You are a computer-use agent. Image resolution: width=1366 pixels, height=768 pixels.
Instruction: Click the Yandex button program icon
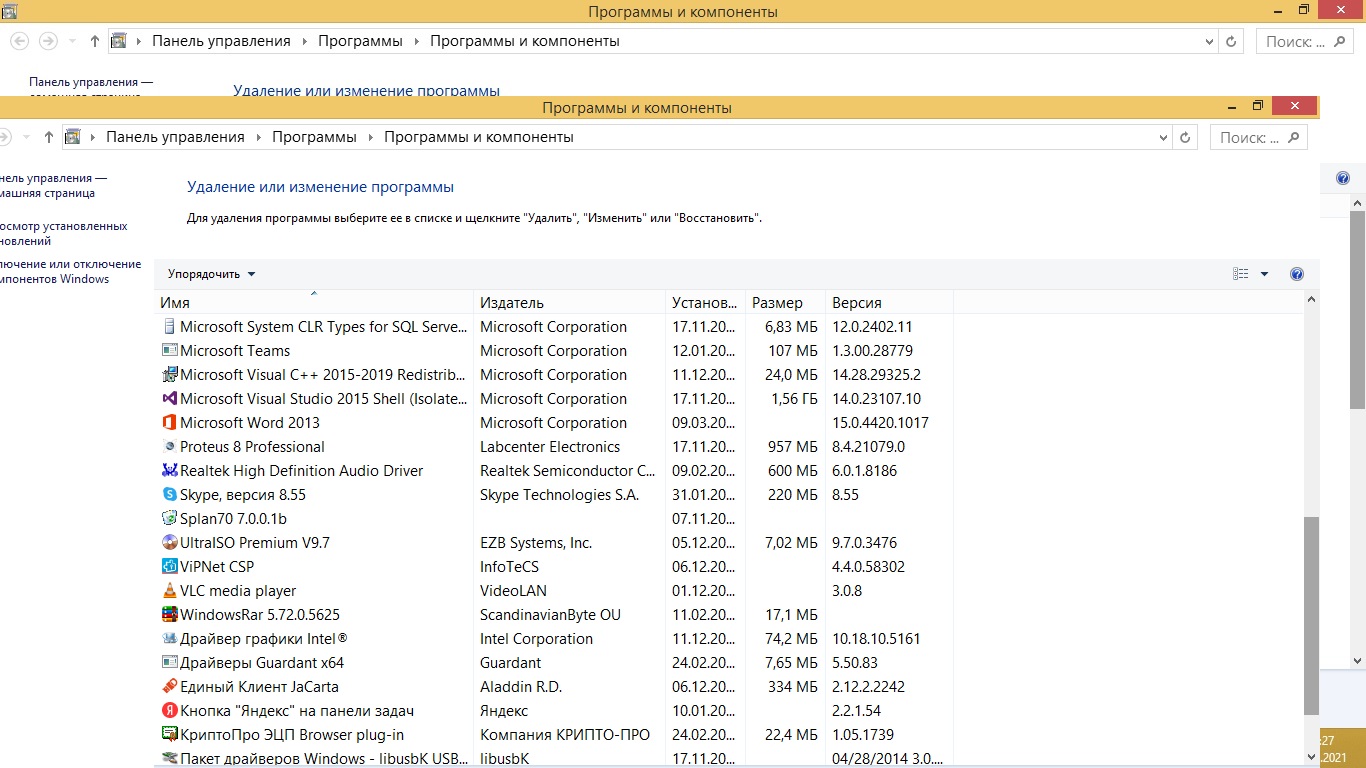pos(170,711)
